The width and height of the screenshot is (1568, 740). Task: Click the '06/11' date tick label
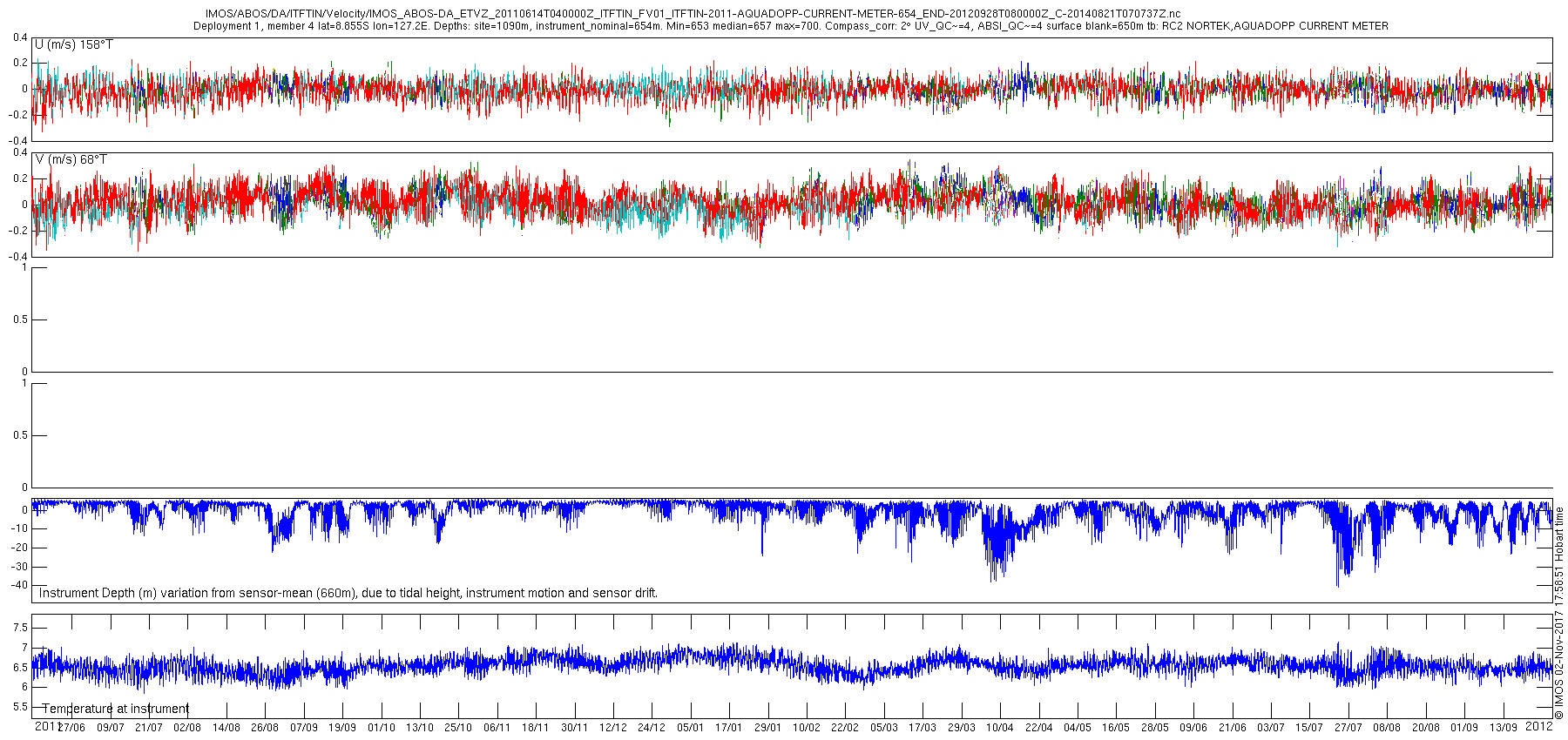point(497,728)
